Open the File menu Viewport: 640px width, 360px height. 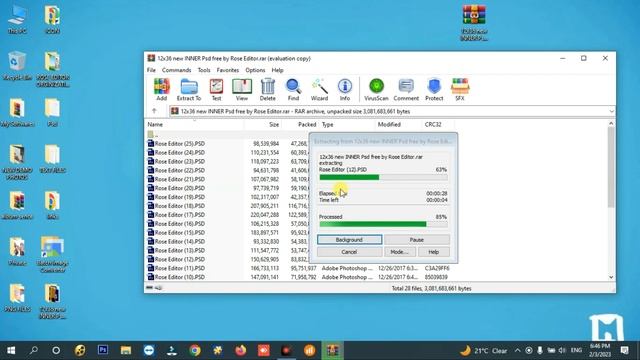(151, 70)
